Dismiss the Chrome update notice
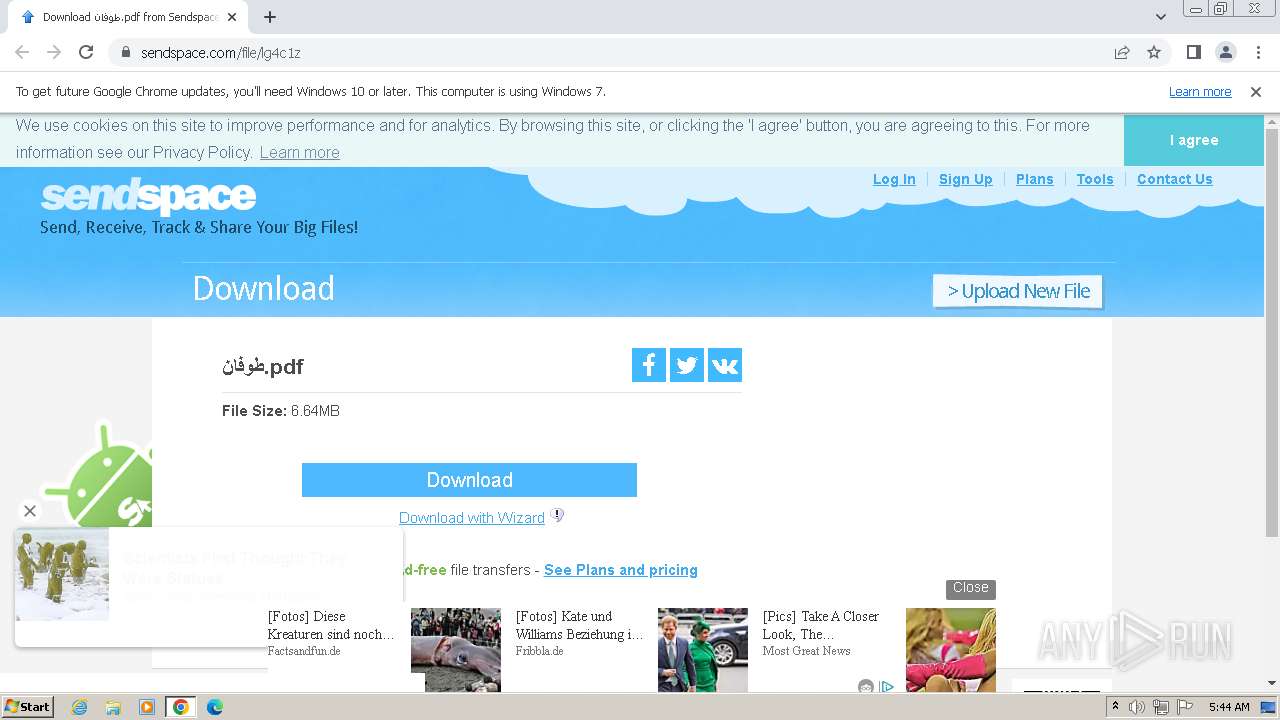The image size is (1280, 720). tap(1256, 92)
